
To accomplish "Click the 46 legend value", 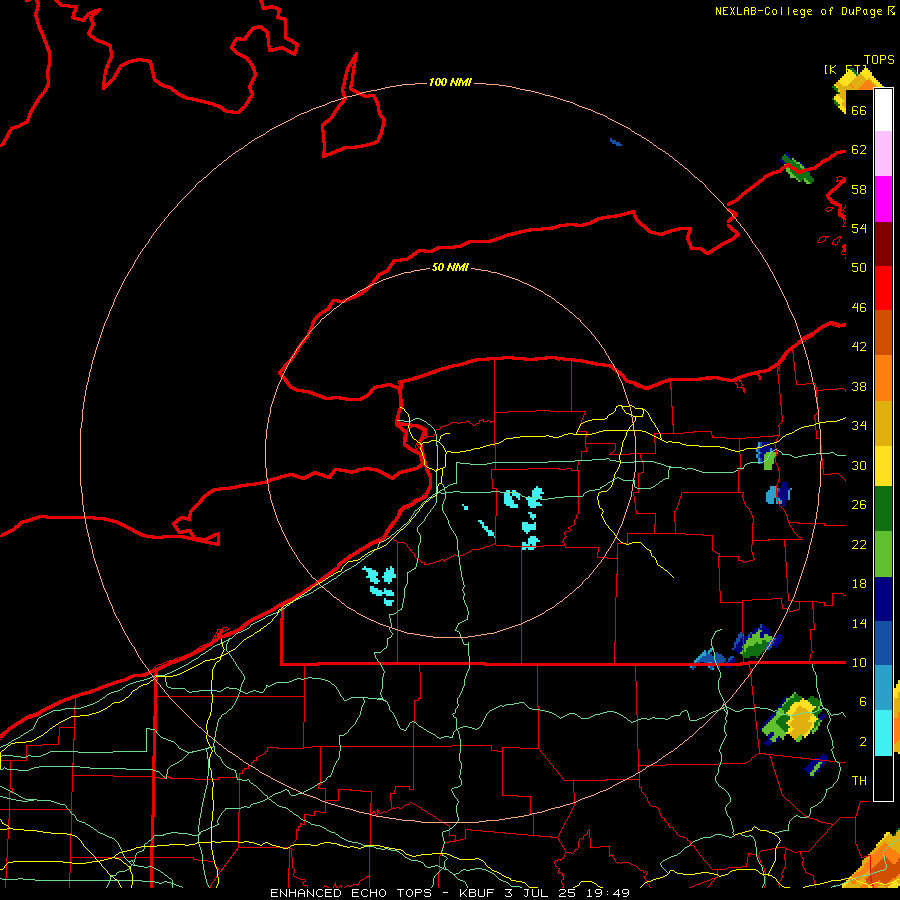I will click(x=859, y=308).
